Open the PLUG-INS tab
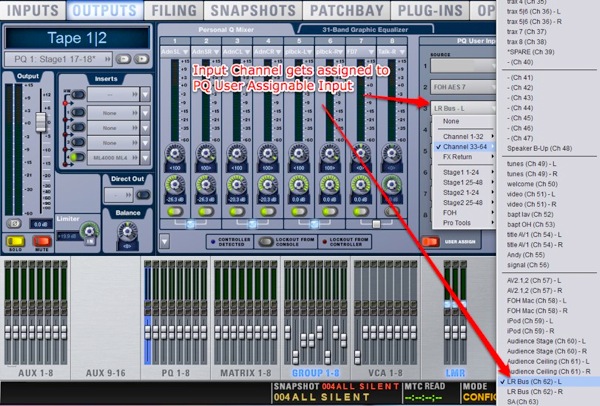The height and width of the screenshot is (406, 600). click(x=430, y=10)
